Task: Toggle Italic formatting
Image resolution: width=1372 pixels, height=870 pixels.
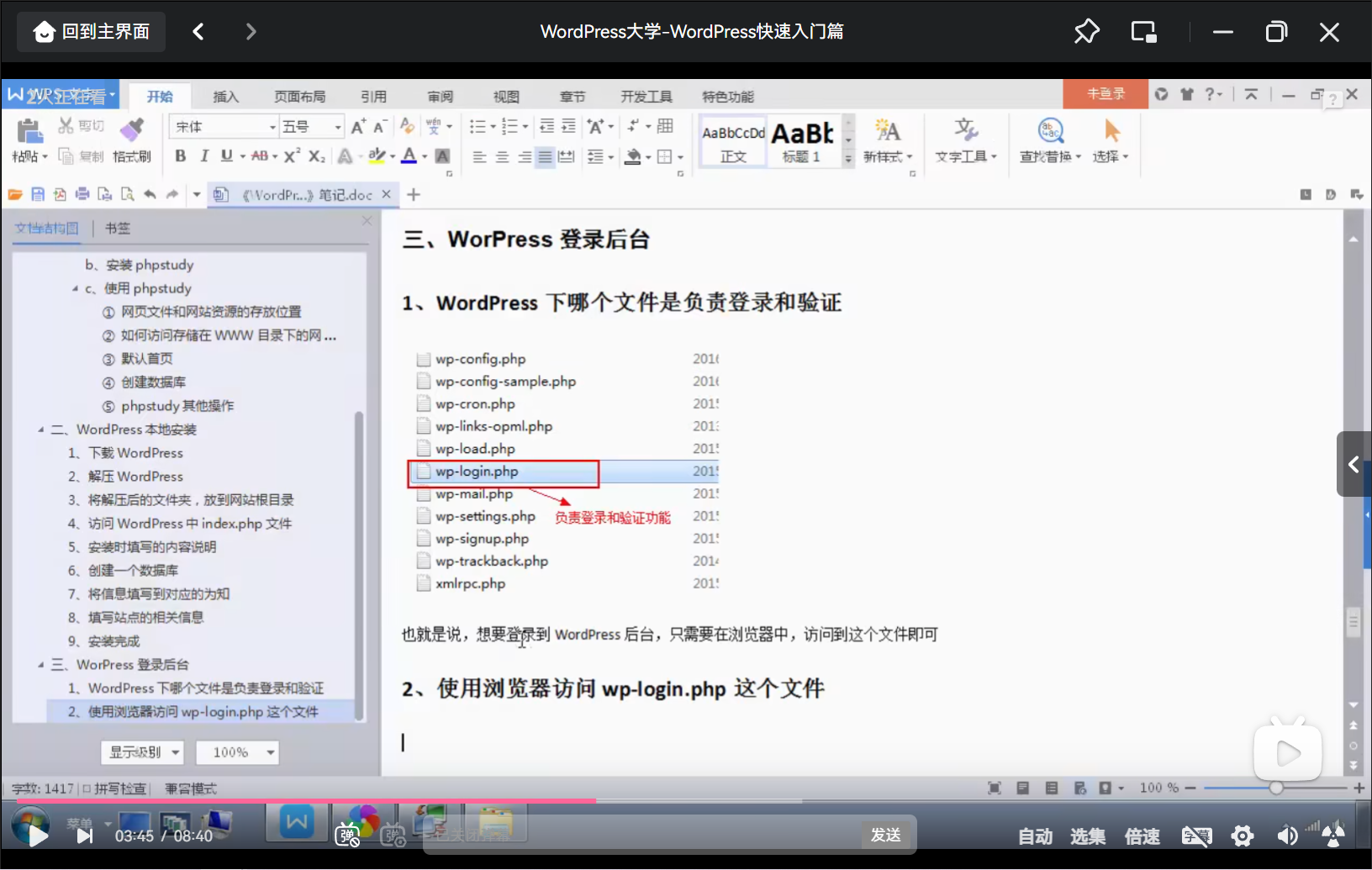Action: click(x=203, y=156)
